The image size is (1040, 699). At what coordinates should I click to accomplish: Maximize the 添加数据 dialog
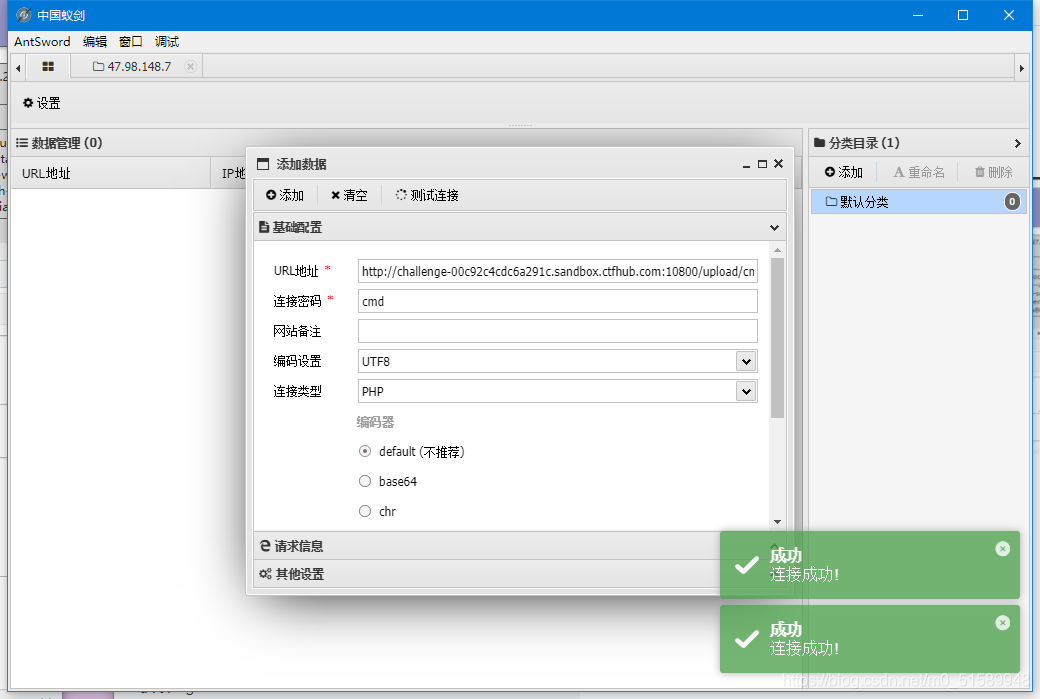[x=762, y=164]
